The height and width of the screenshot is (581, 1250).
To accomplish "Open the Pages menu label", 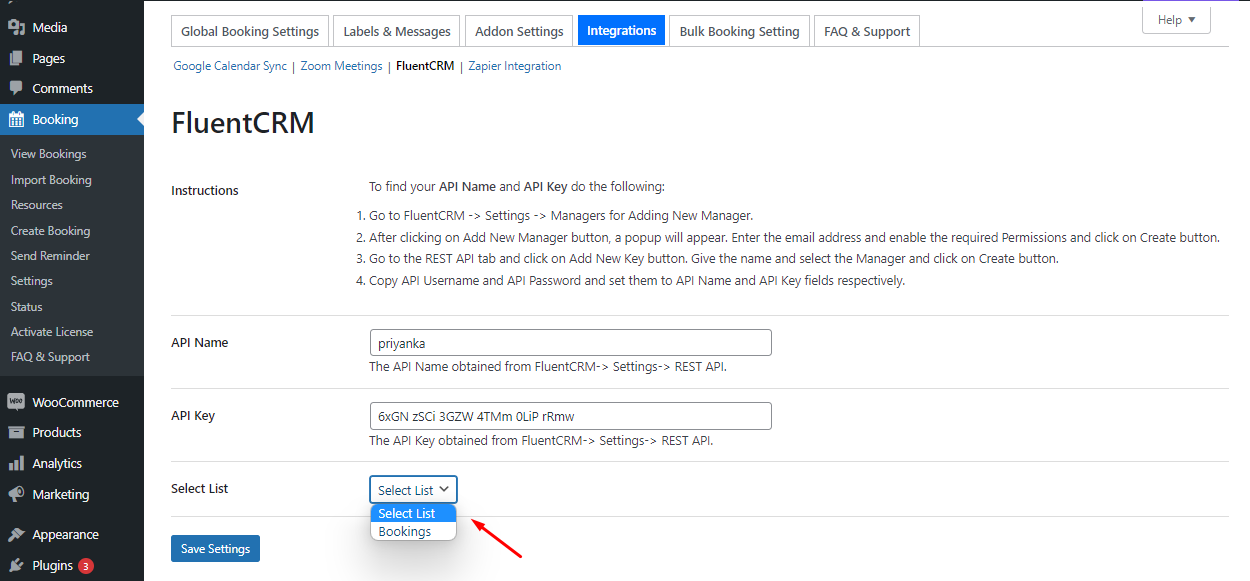I will coord(49,59).
